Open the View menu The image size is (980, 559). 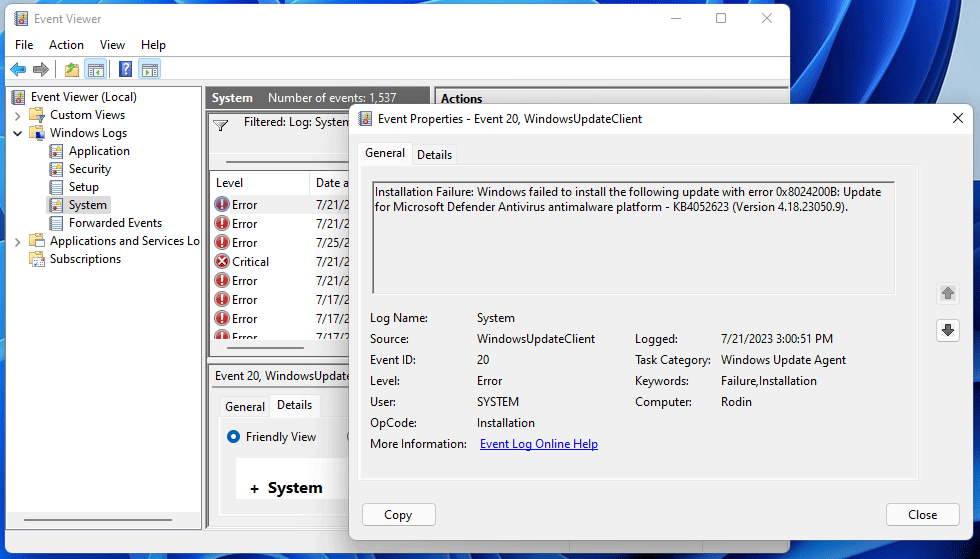[x=112, y=45]
